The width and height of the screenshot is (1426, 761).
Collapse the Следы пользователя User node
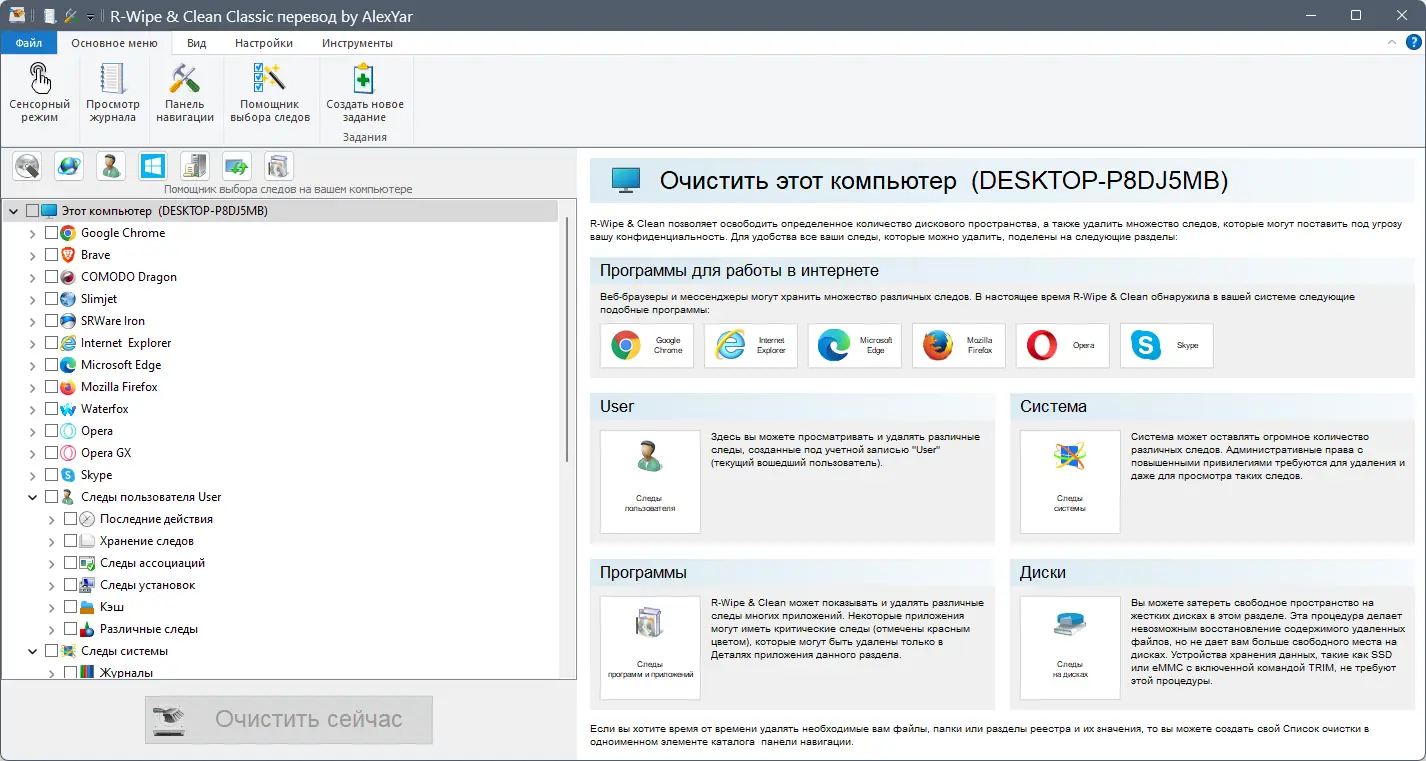[x=31, y=497]
